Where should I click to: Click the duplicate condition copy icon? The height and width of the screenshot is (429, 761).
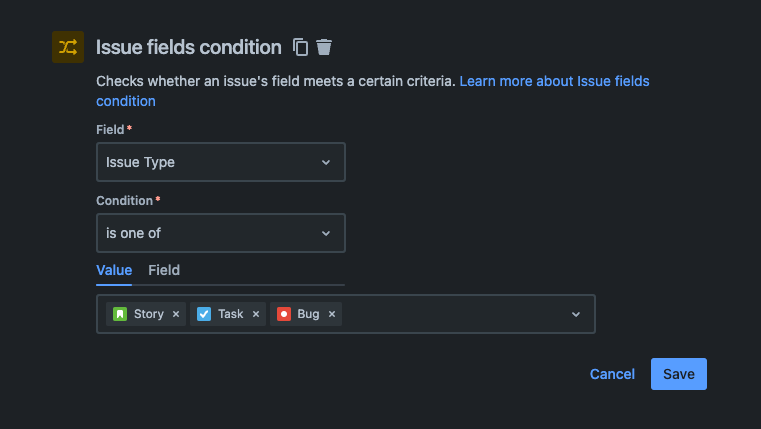pyautogui.click(x=300, y=47)
